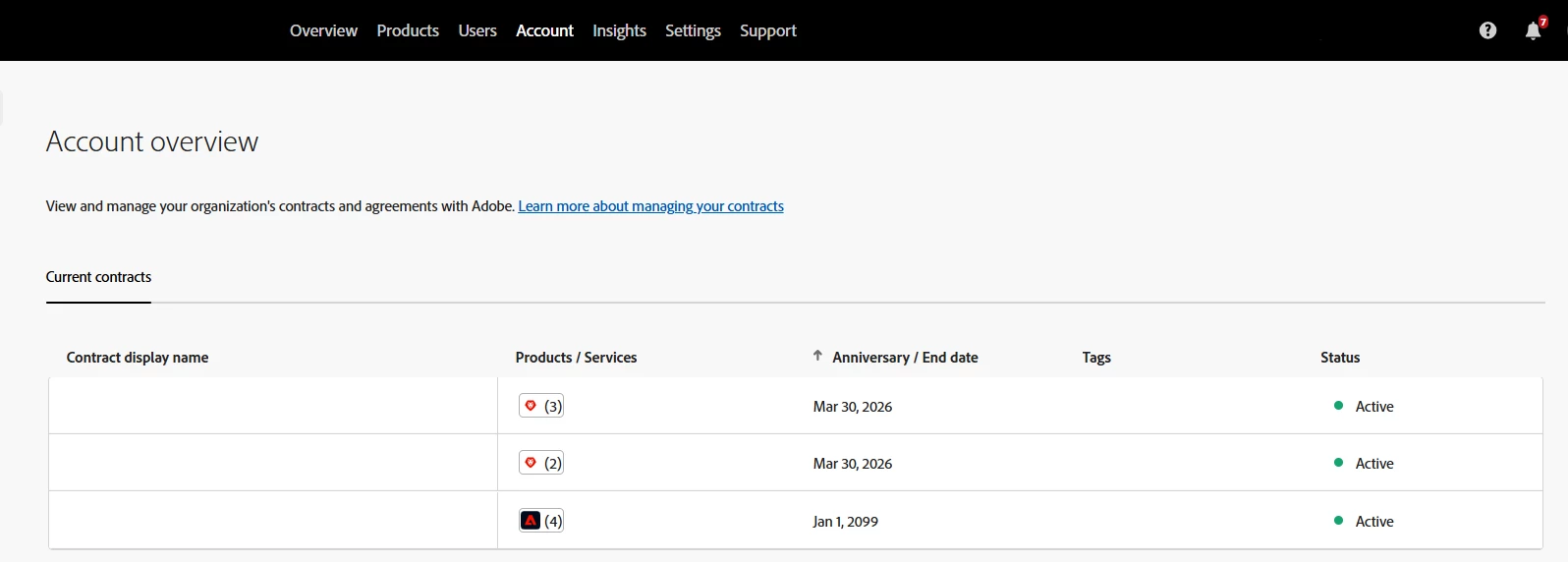Go to the Products menu item

click(408, 30)
